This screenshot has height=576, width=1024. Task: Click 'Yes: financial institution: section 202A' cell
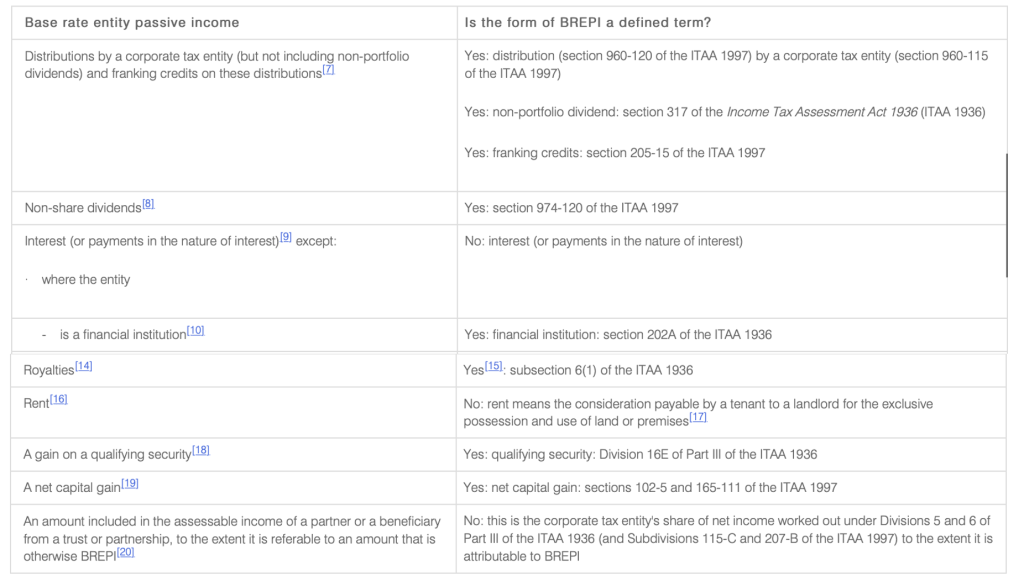point(618,334)
